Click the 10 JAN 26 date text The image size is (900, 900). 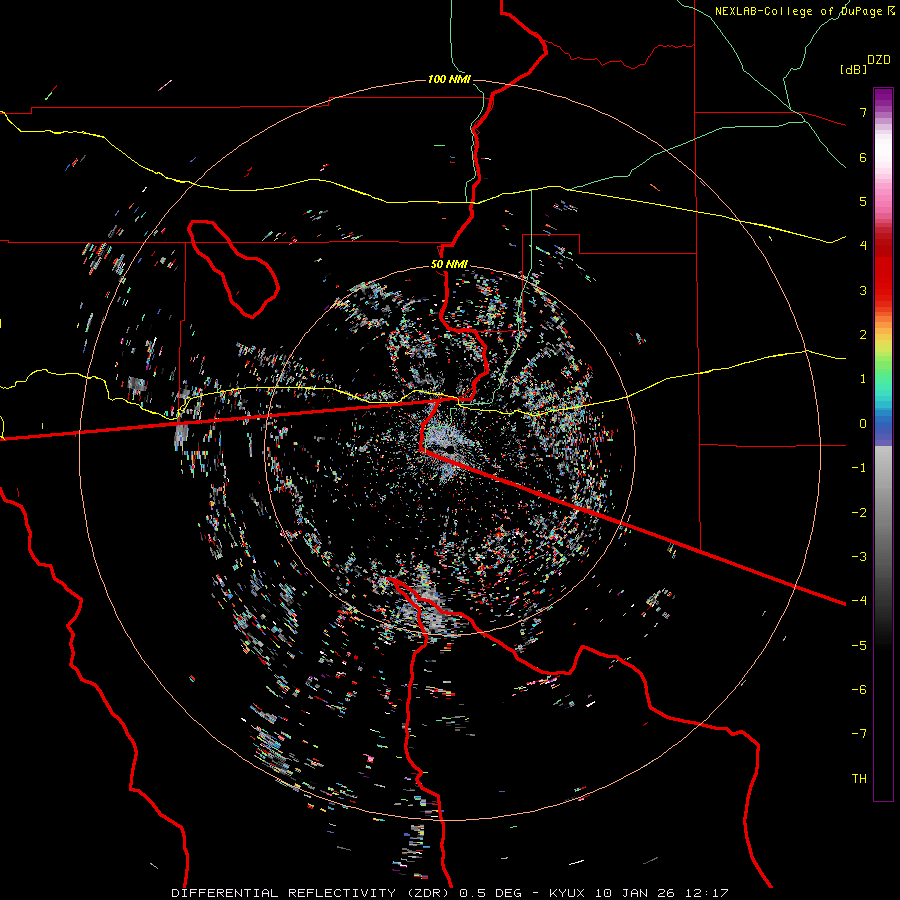(637, 893)
